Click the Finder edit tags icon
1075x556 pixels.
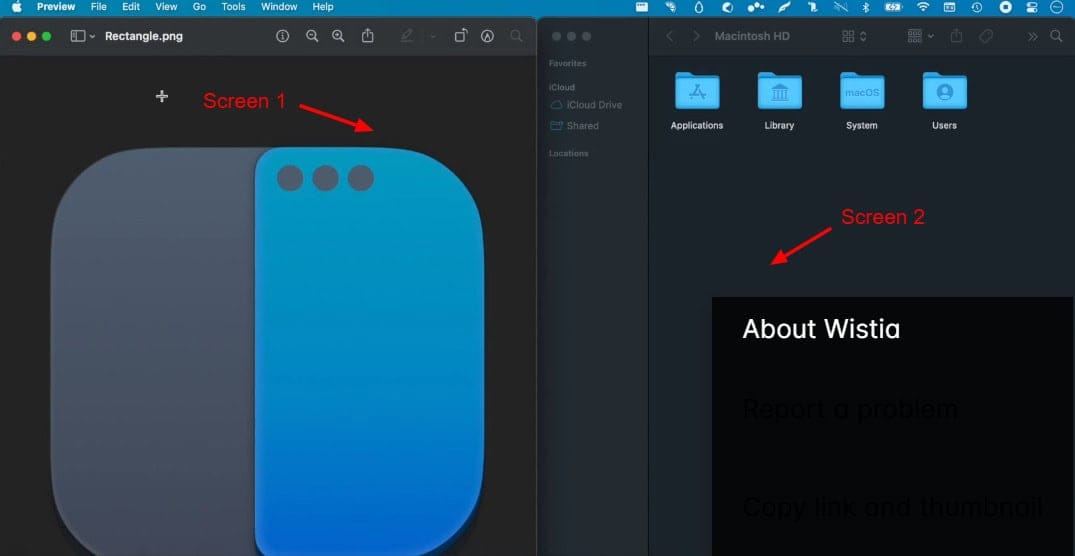(986, 36)
